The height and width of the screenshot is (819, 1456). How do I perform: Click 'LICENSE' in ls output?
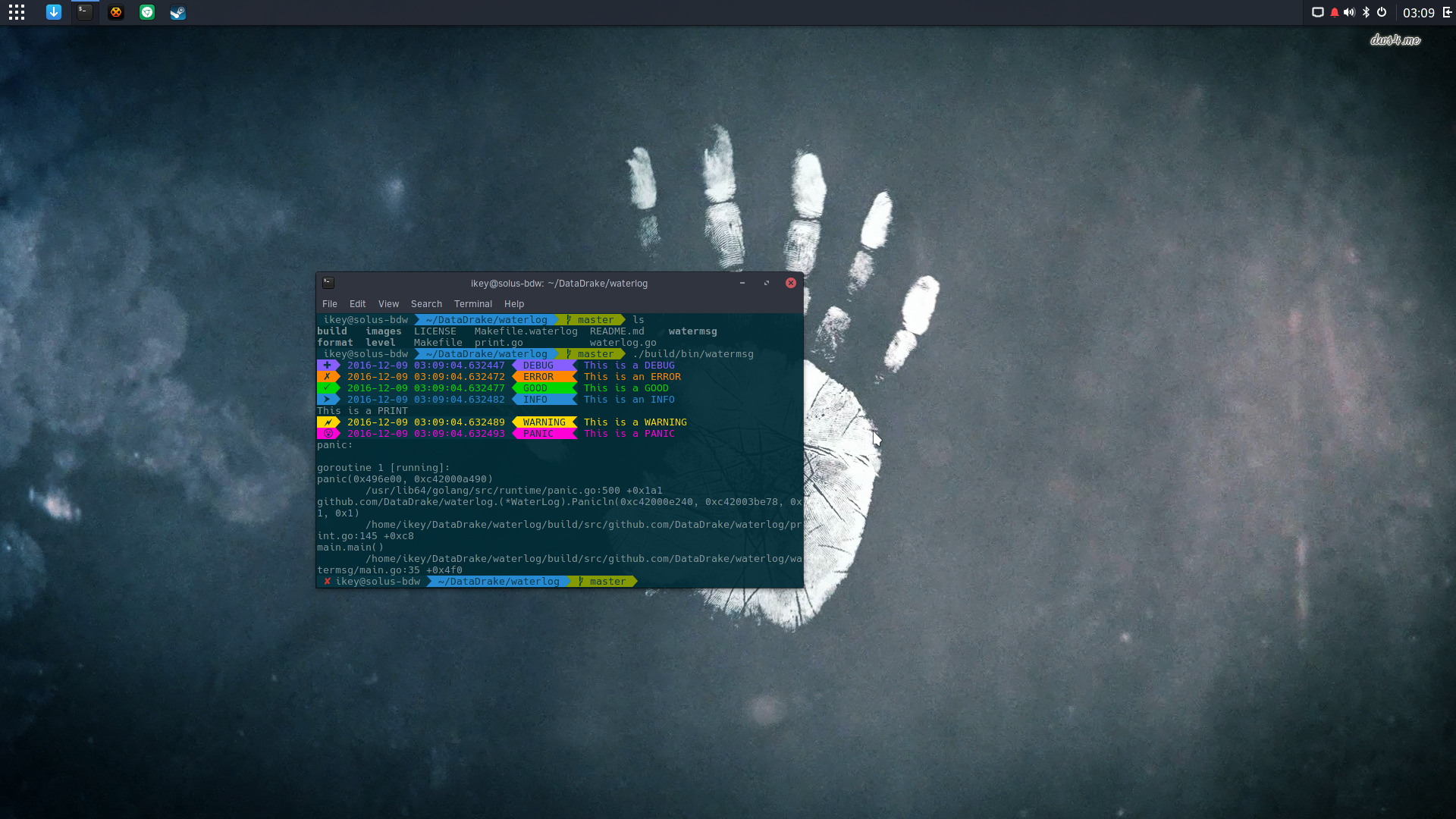[435, 331]
